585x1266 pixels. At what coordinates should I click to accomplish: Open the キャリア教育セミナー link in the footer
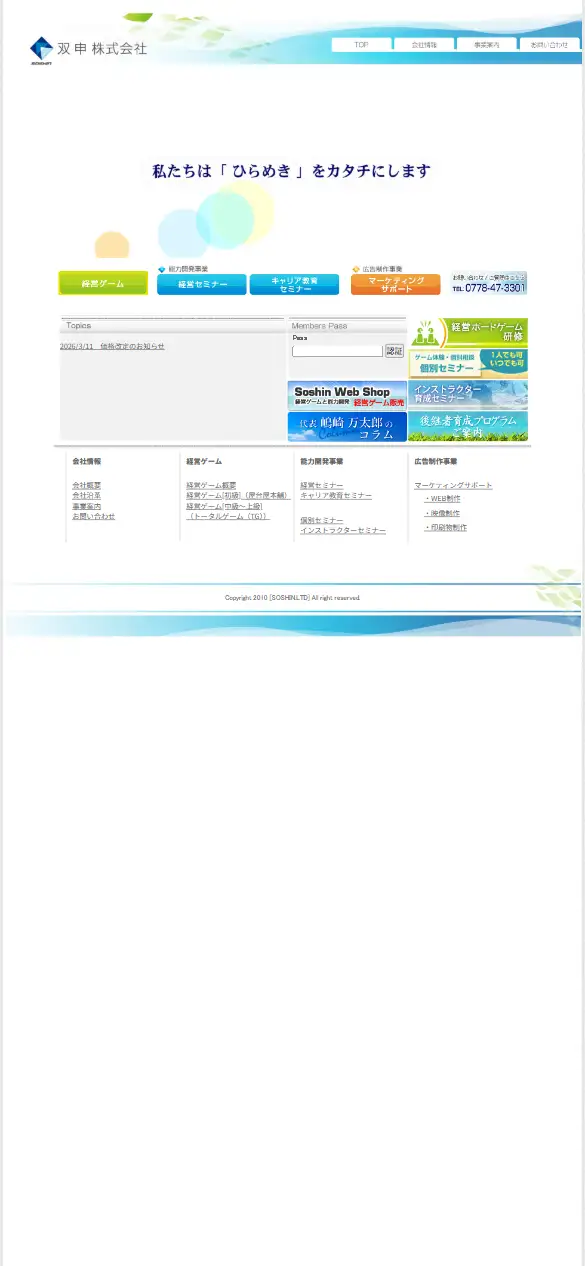click(x=336, y=496)
